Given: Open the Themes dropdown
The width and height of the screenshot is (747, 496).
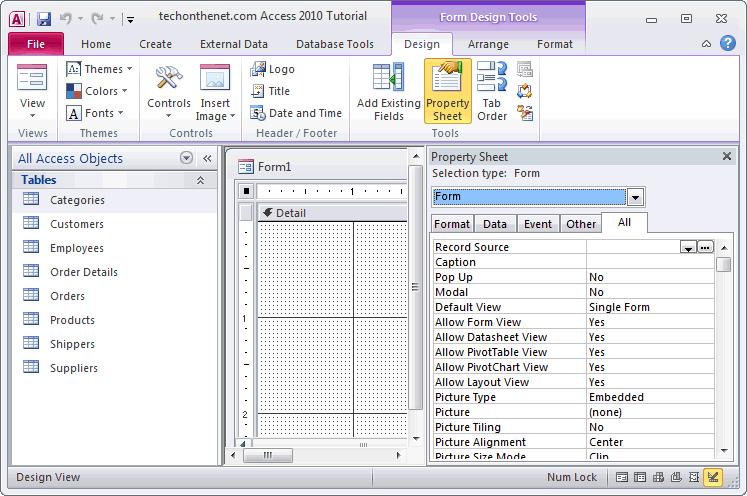Looking at the screenshot, I should (x=95, y=69).
